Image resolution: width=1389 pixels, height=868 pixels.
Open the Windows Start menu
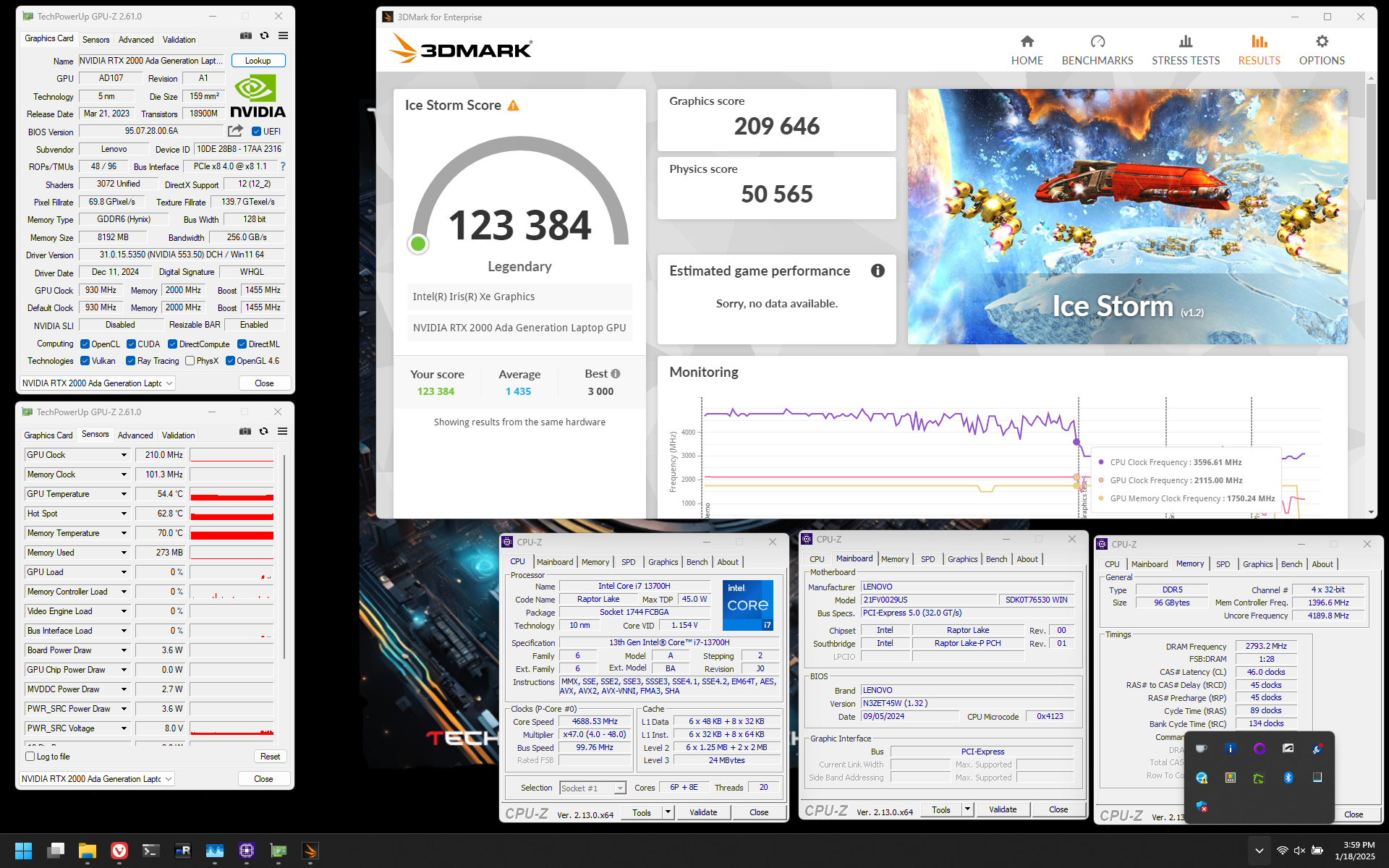[x=23, y=851]
